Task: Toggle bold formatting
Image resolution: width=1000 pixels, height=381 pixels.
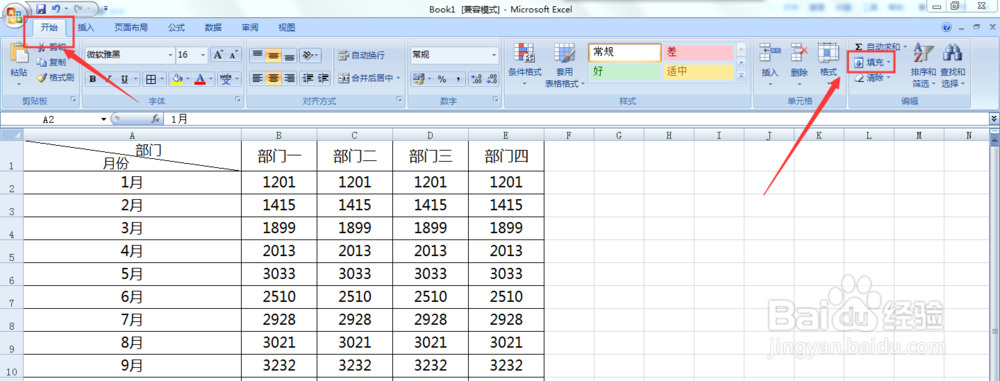Action: [93, 79]
